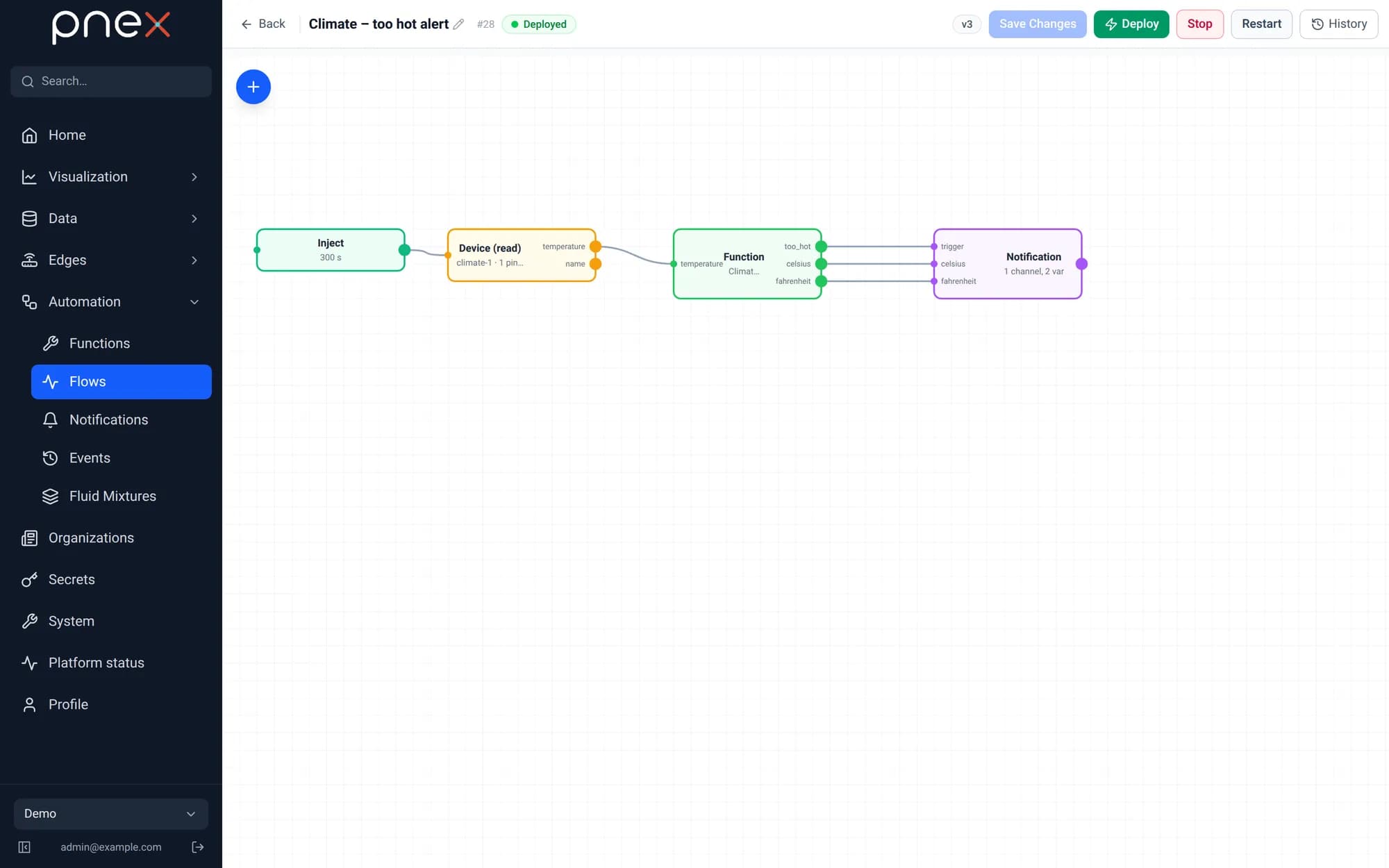Click the Device node temperature output port
This screenshot has height=868, width=1389.
coord(595,247)
